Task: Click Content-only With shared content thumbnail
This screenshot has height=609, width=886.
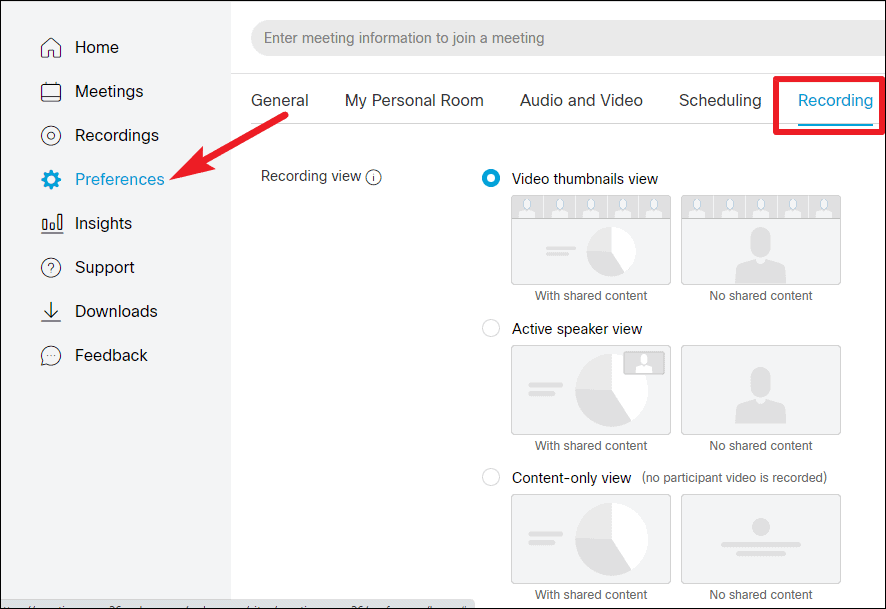Action: 591,539
